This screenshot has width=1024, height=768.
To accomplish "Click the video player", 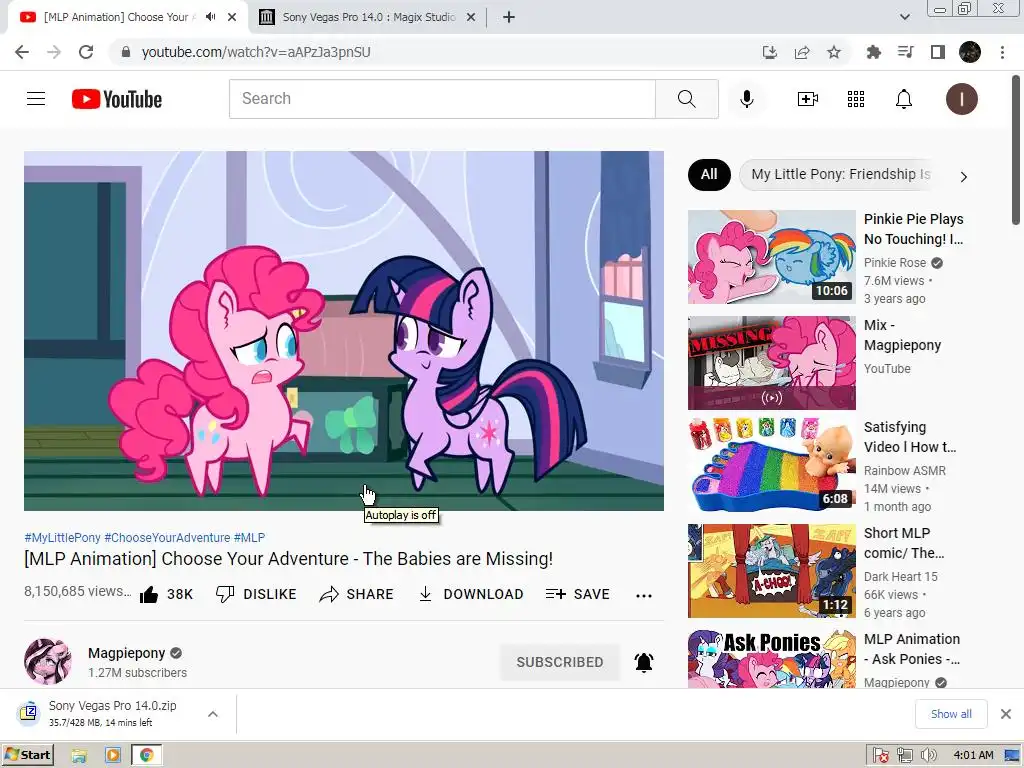I will tap(344, 330).
